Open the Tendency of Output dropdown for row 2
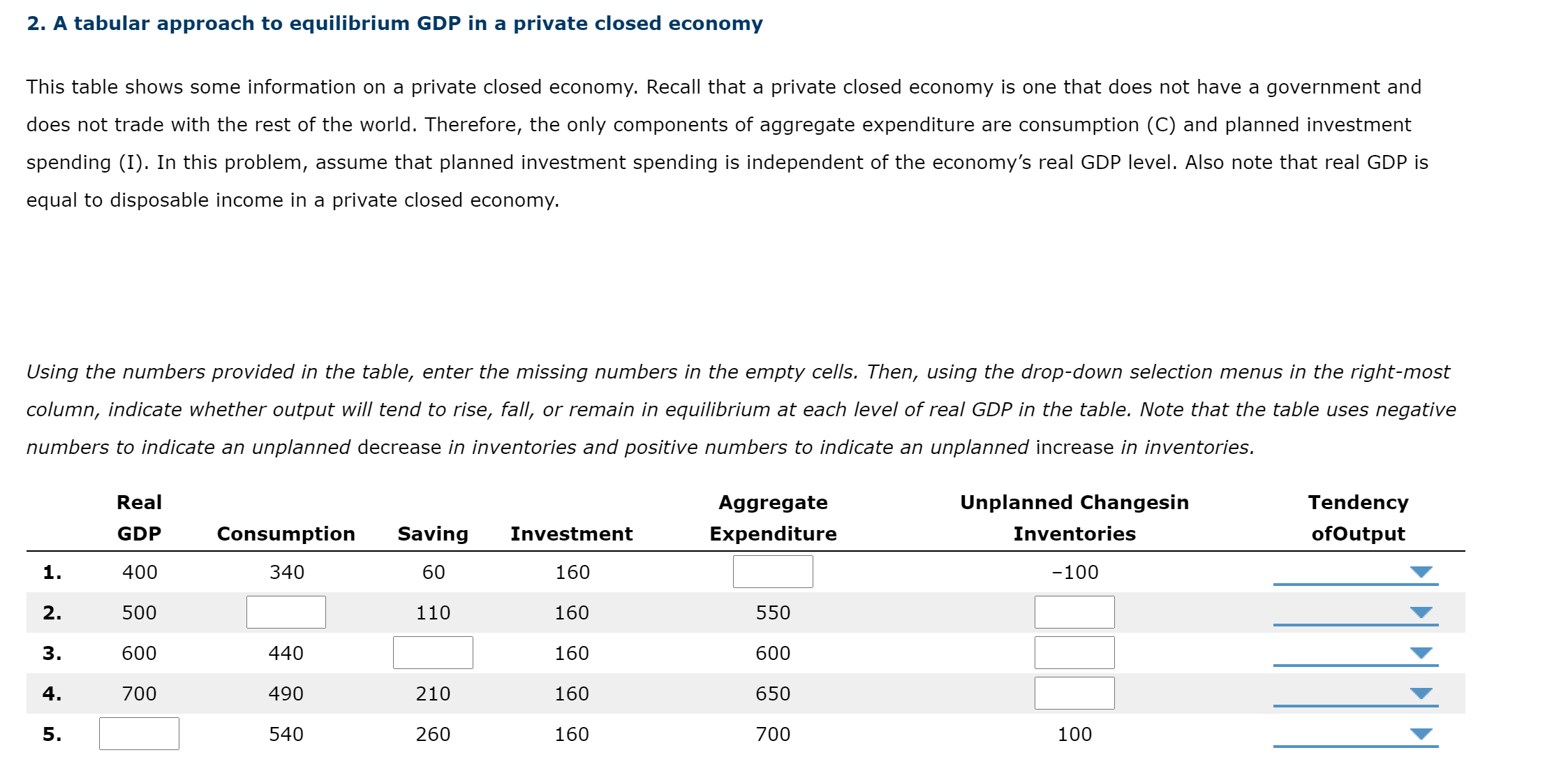 click(1421, 612)
